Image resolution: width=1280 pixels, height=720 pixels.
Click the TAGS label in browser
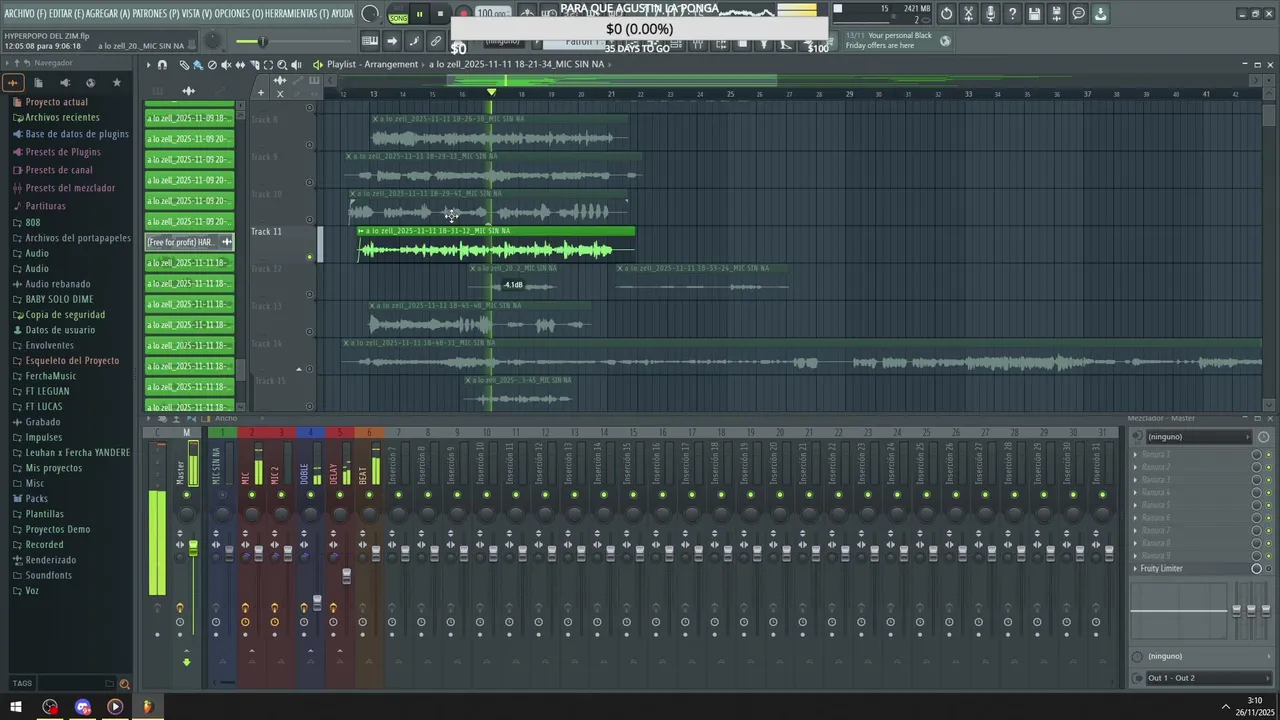pos(22,684)
